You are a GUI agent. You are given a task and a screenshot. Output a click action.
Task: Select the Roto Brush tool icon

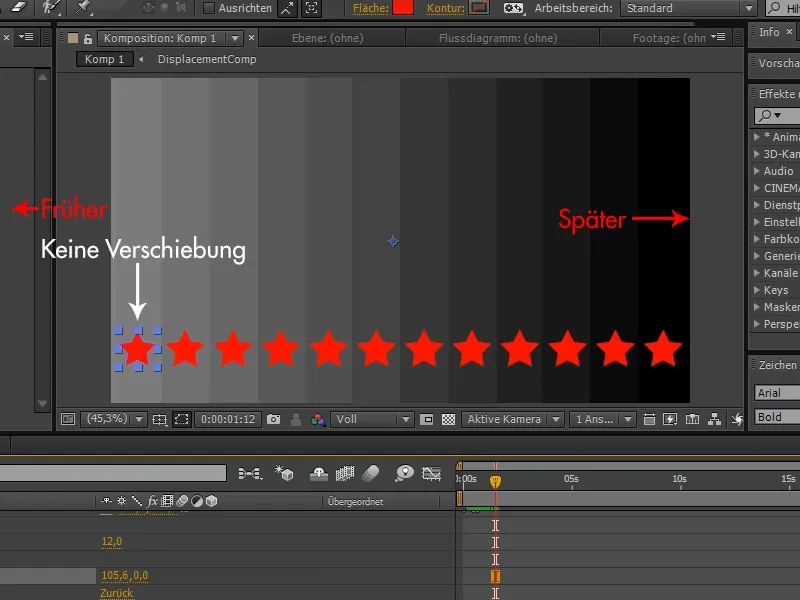51,7
